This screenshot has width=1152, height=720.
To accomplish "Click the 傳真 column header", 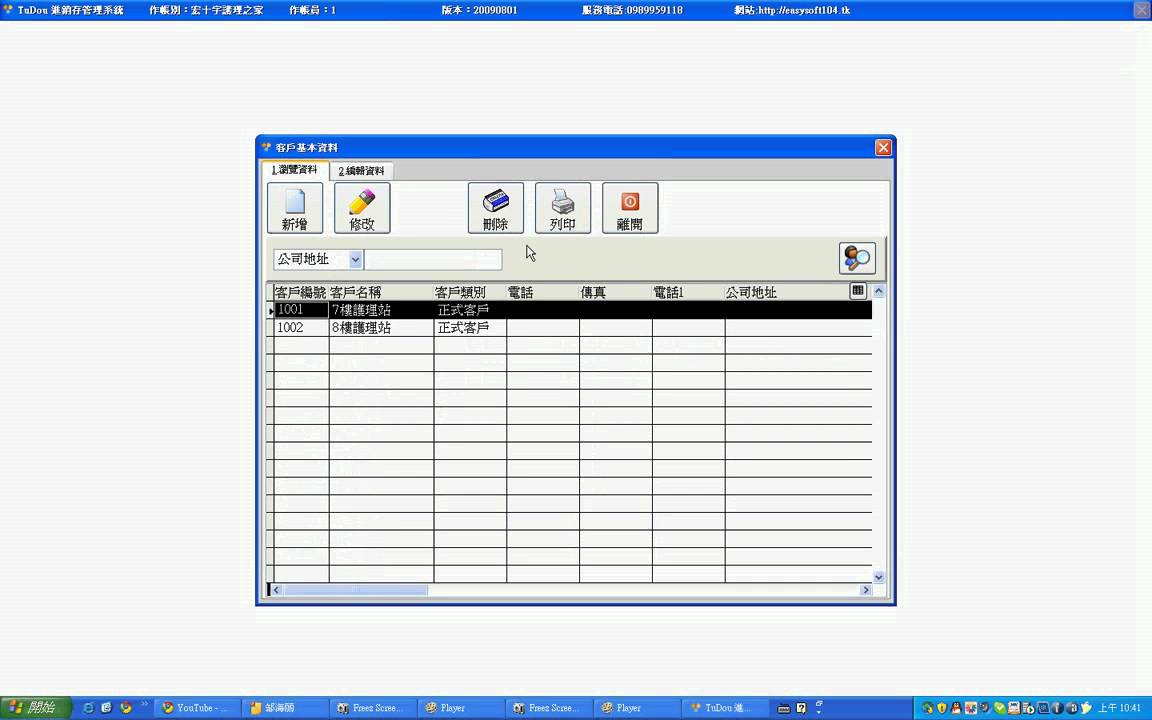I will point(615,292).
